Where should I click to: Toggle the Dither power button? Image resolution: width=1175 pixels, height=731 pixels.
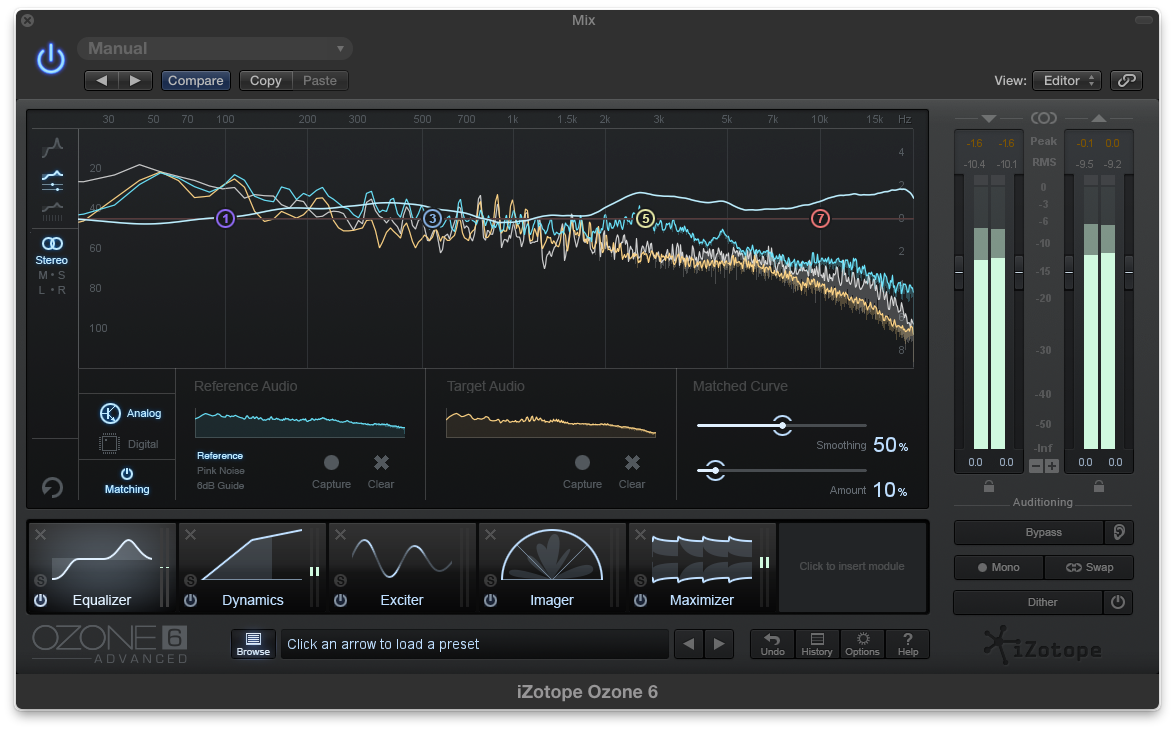pos(1118,602)
